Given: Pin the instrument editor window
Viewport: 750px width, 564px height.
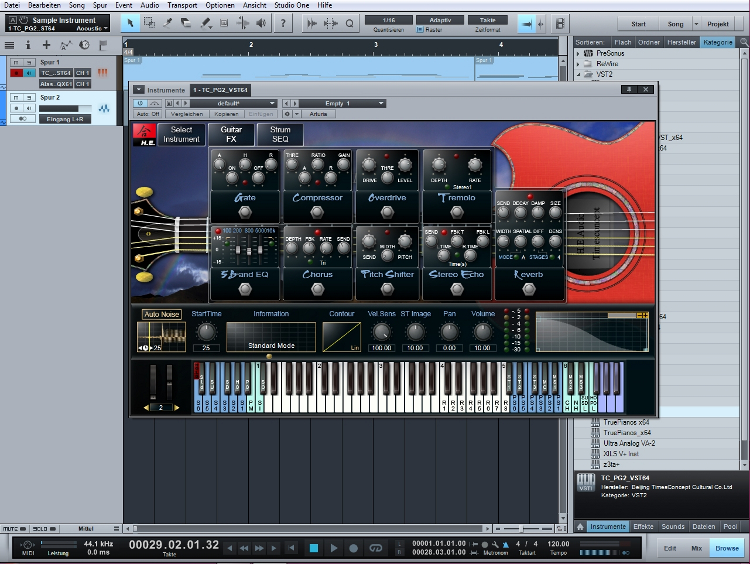Looking at the screenshot, I should pos(629,89).
